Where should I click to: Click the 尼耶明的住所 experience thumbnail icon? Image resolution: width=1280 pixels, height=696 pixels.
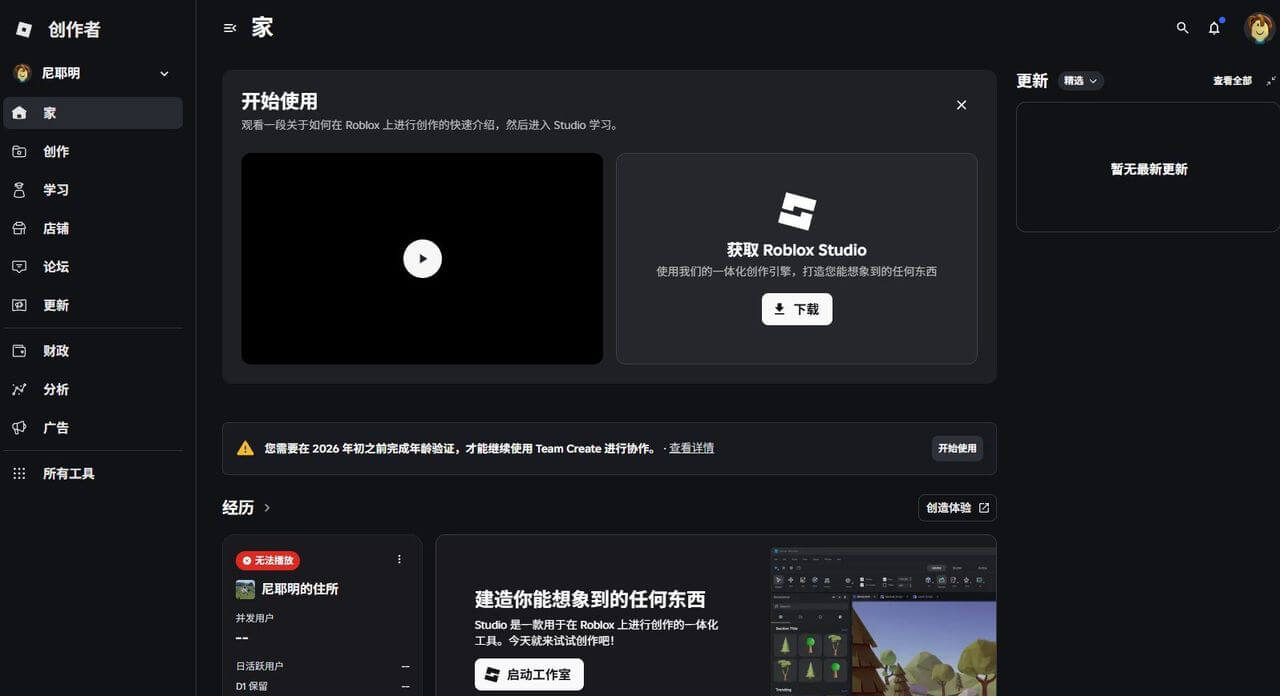245,589
